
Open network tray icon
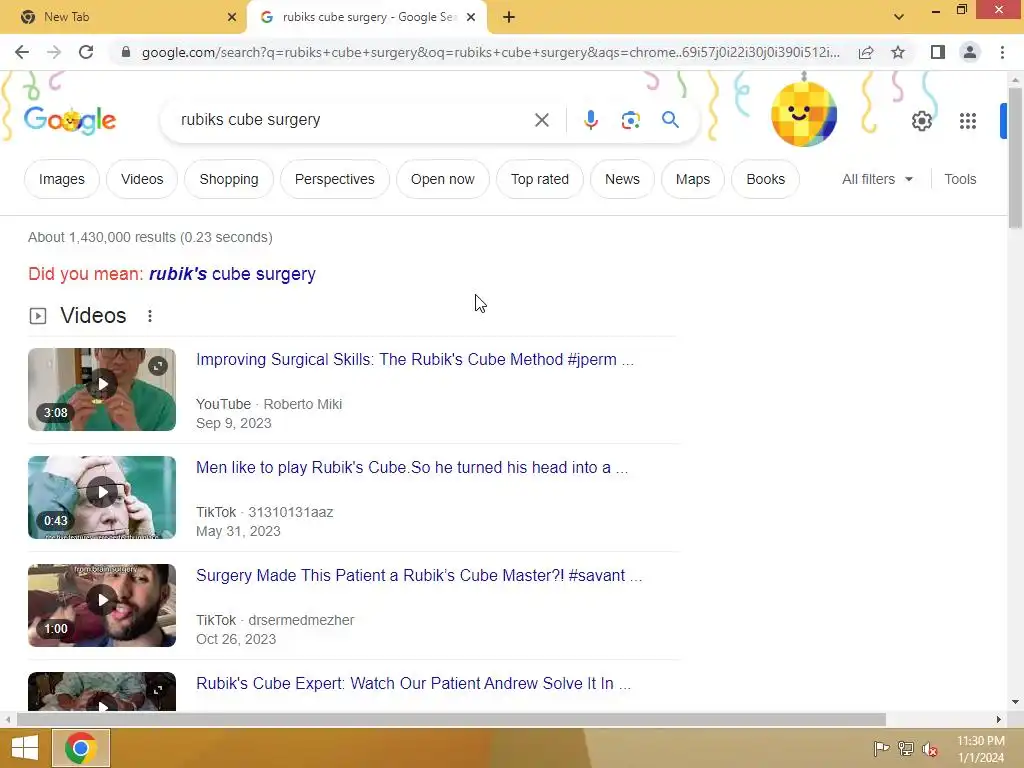[906, 748]
